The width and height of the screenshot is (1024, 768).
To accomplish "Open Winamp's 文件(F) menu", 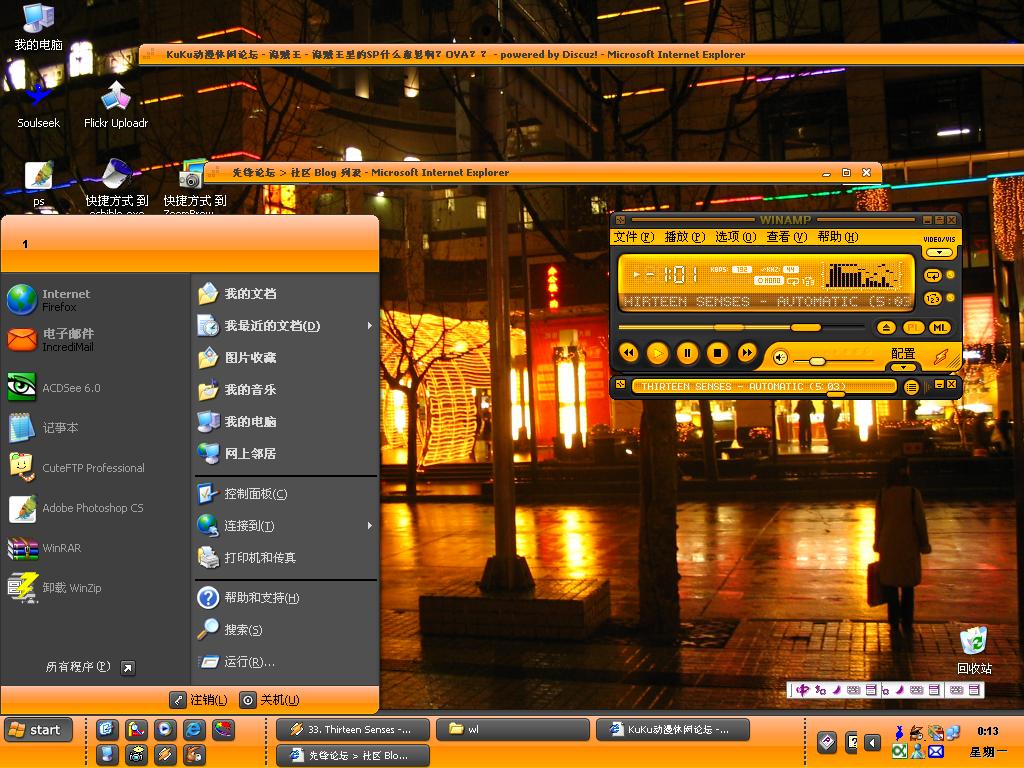I will click(x=633, y=237).
